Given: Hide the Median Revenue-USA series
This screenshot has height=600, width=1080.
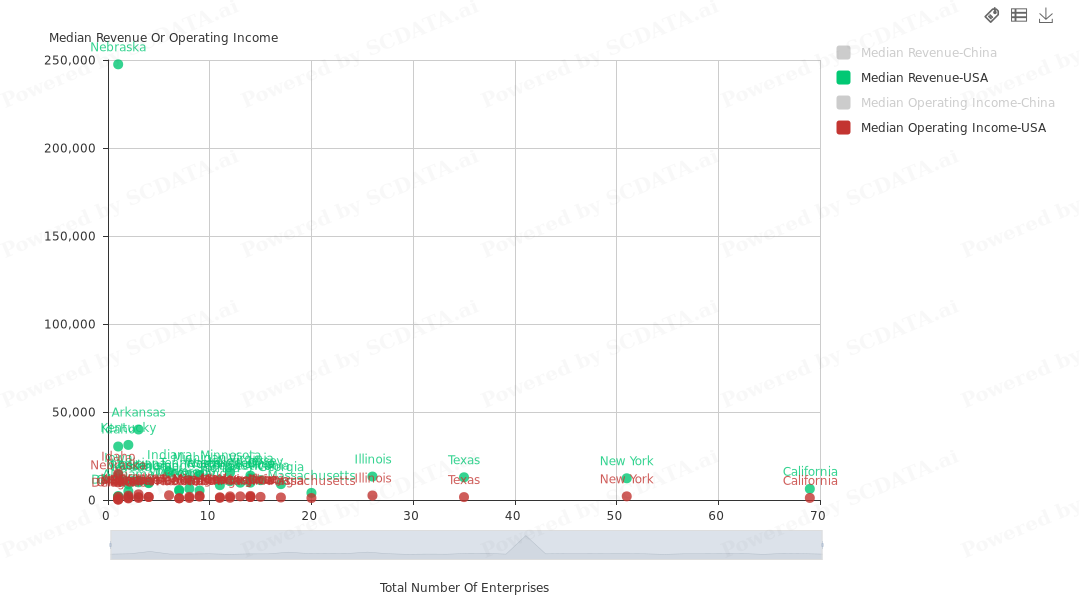Looking at the screenshot, I should coord(924,78).
